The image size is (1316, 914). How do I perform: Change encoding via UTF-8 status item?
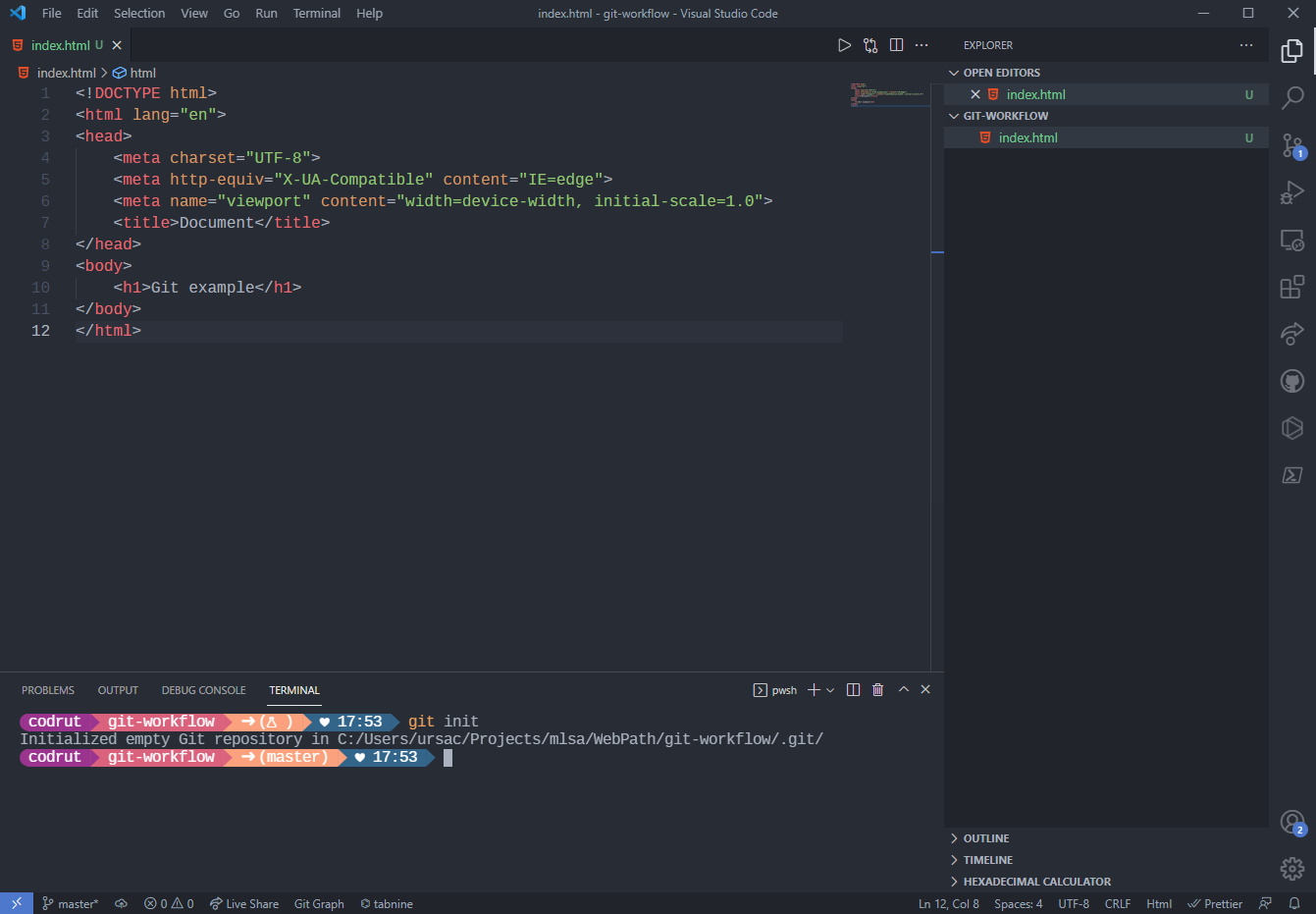(1074, 903)
